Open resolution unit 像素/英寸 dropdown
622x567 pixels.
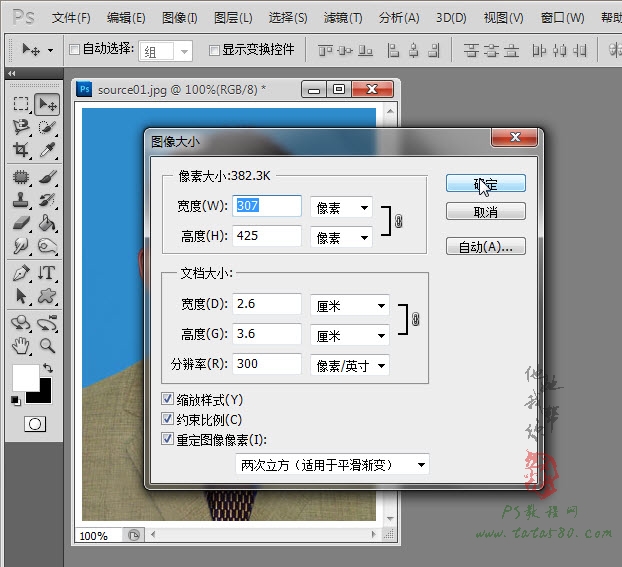[x=350, y=365]
